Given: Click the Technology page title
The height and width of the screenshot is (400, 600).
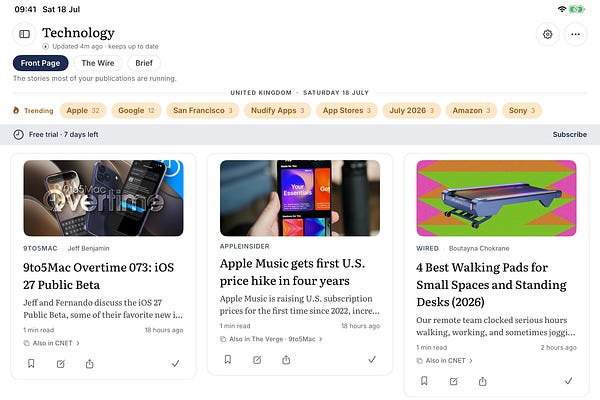Looking at the screenshot, I should [x=78, y=33].
